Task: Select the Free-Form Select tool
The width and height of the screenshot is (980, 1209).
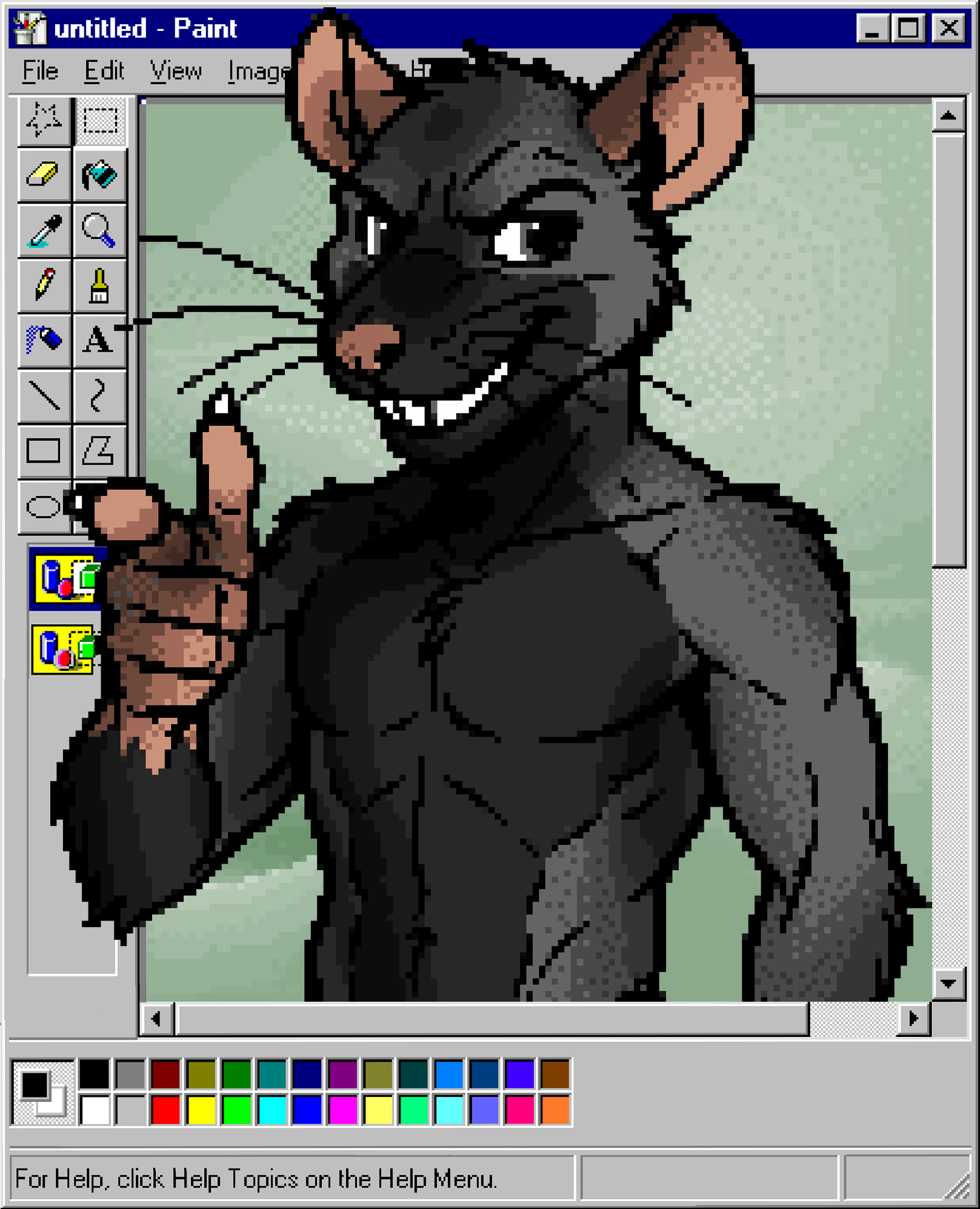Action: (44, 120)
